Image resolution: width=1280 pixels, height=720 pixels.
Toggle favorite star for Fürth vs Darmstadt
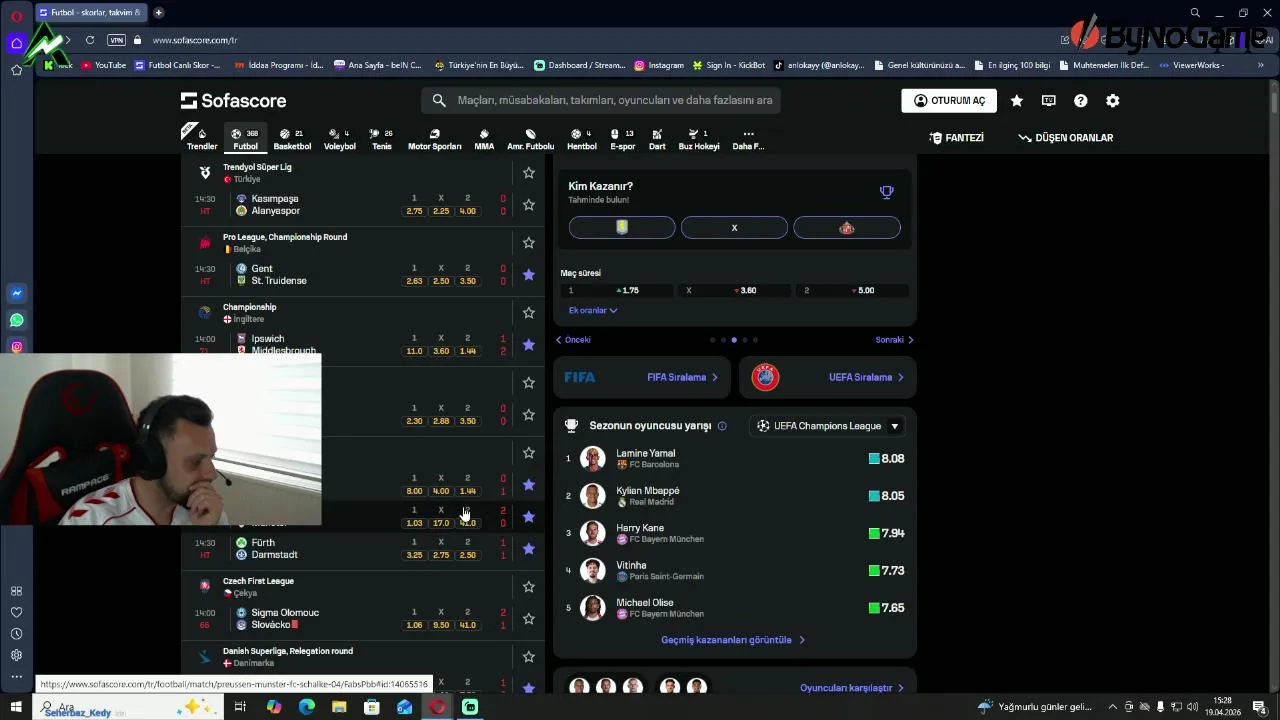(529, 549)
